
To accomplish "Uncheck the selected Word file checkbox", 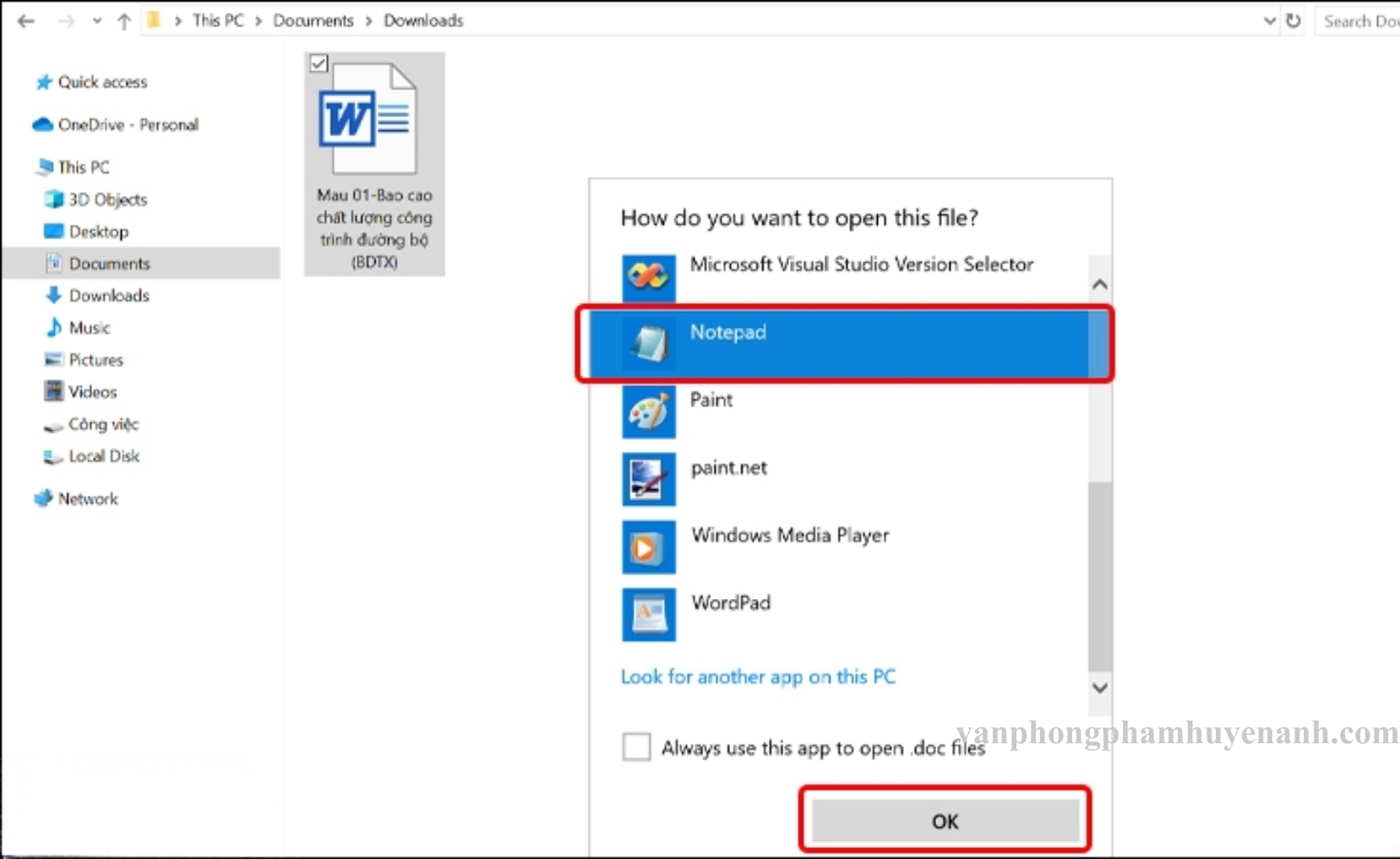I will tap(319, 63).
